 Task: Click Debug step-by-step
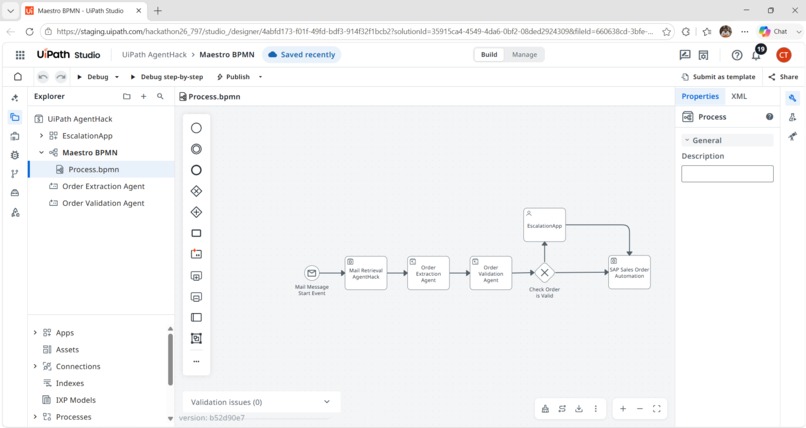click(x=167, y=77)
